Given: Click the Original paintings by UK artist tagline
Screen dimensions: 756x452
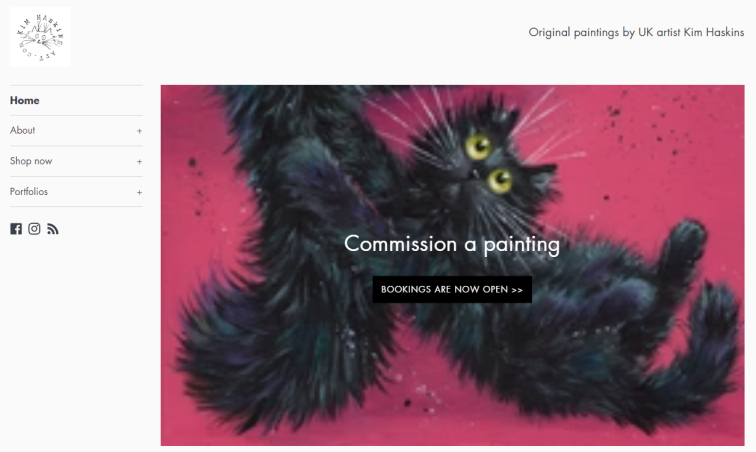Looking at the screenshot, I should coord(636,32).
